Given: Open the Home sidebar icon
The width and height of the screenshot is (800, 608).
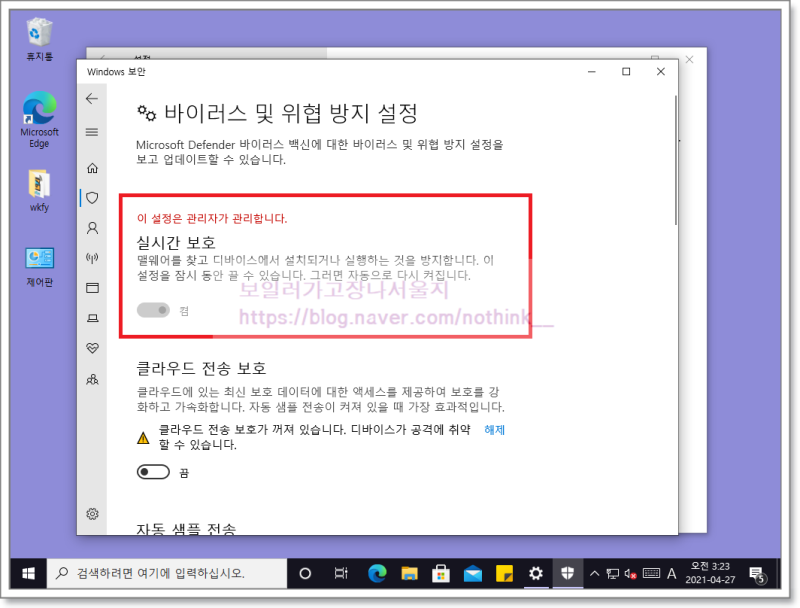Looking at the screenshot, I should (92, 168).
